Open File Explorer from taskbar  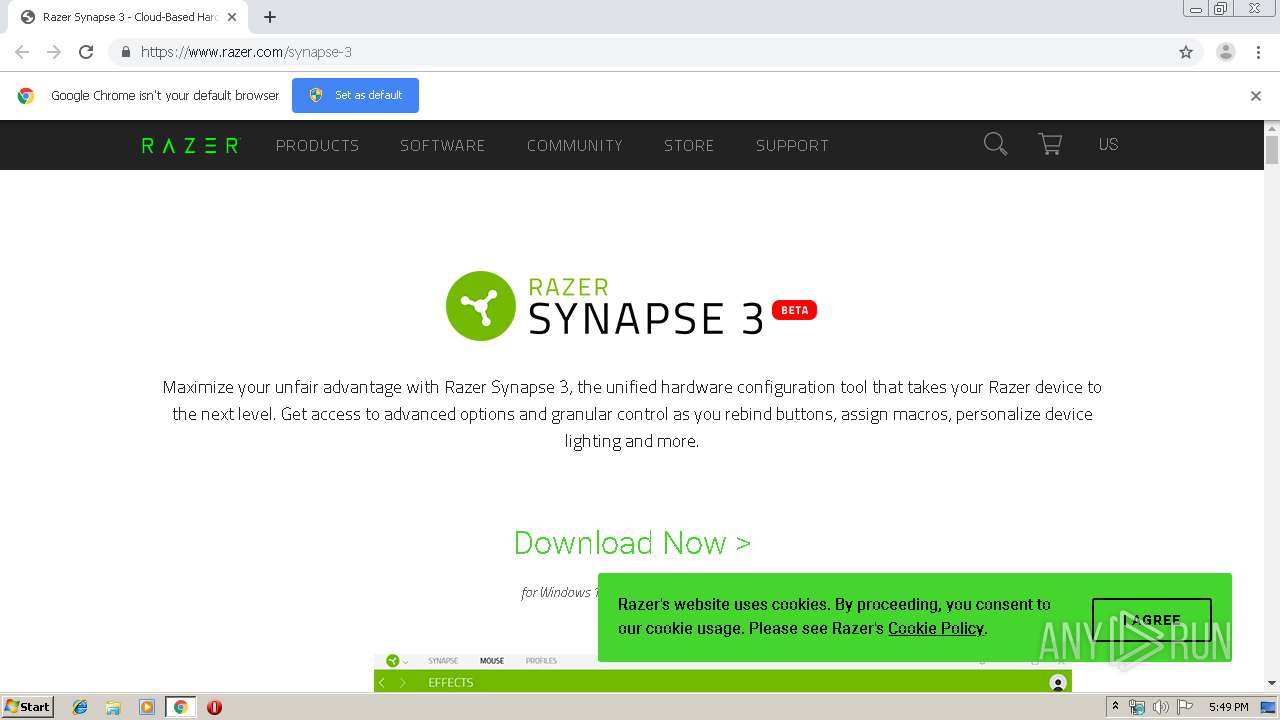pyautogui.click(x=113, y=707)
